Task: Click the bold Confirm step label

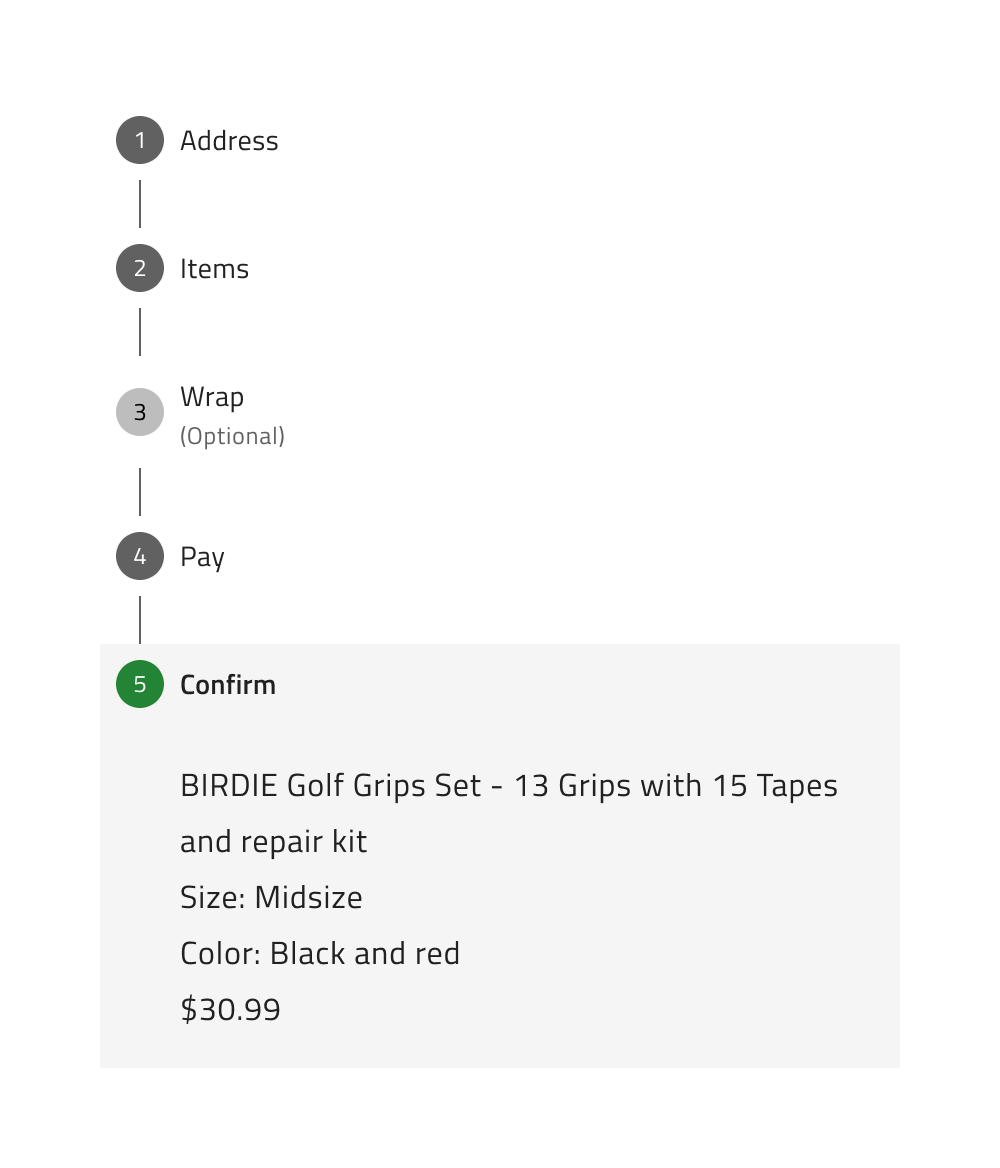Action: [228, 685]
